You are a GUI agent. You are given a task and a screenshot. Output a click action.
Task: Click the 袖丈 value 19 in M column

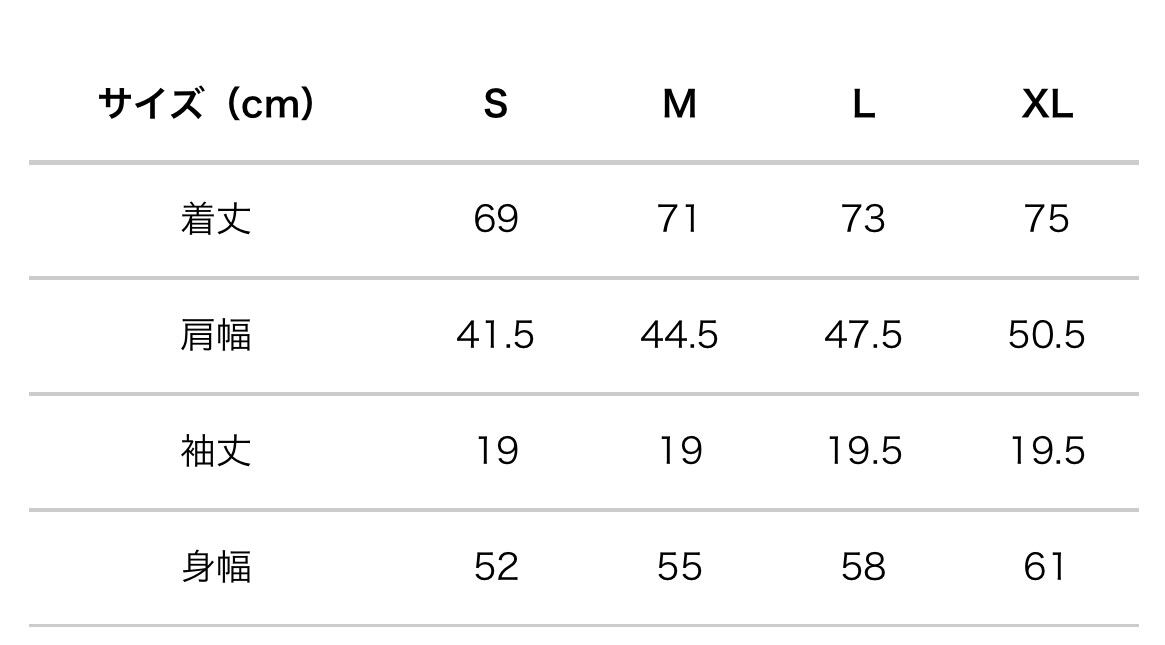(x=679, y=451)
